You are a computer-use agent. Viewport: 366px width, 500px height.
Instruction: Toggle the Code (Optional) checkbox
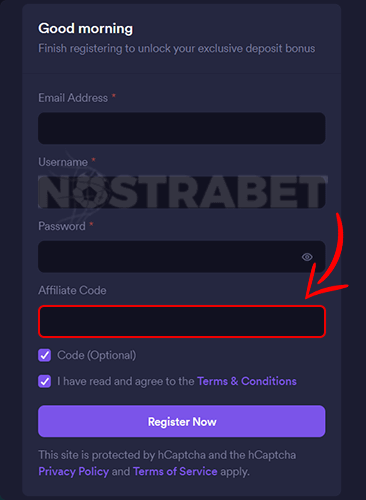45,355
